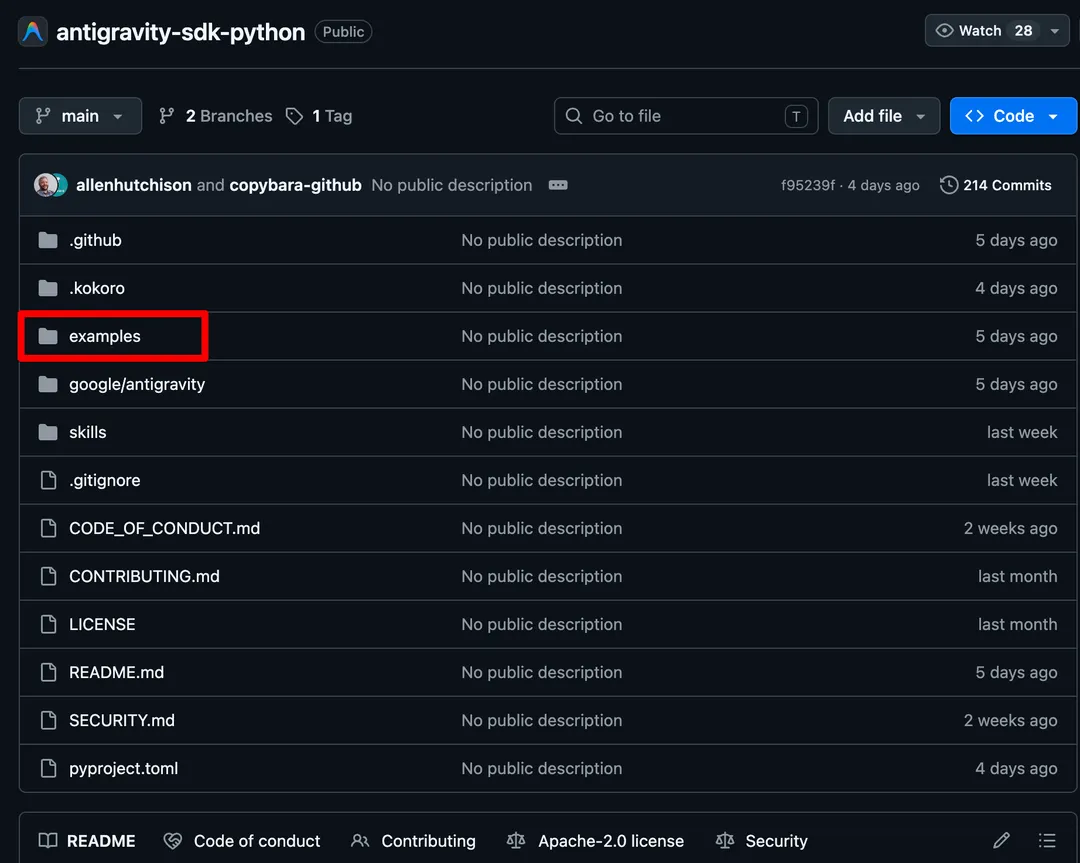1080x863 pixels.
Task: Click the SECURITY.md file icon
Action: pos(48,720)
